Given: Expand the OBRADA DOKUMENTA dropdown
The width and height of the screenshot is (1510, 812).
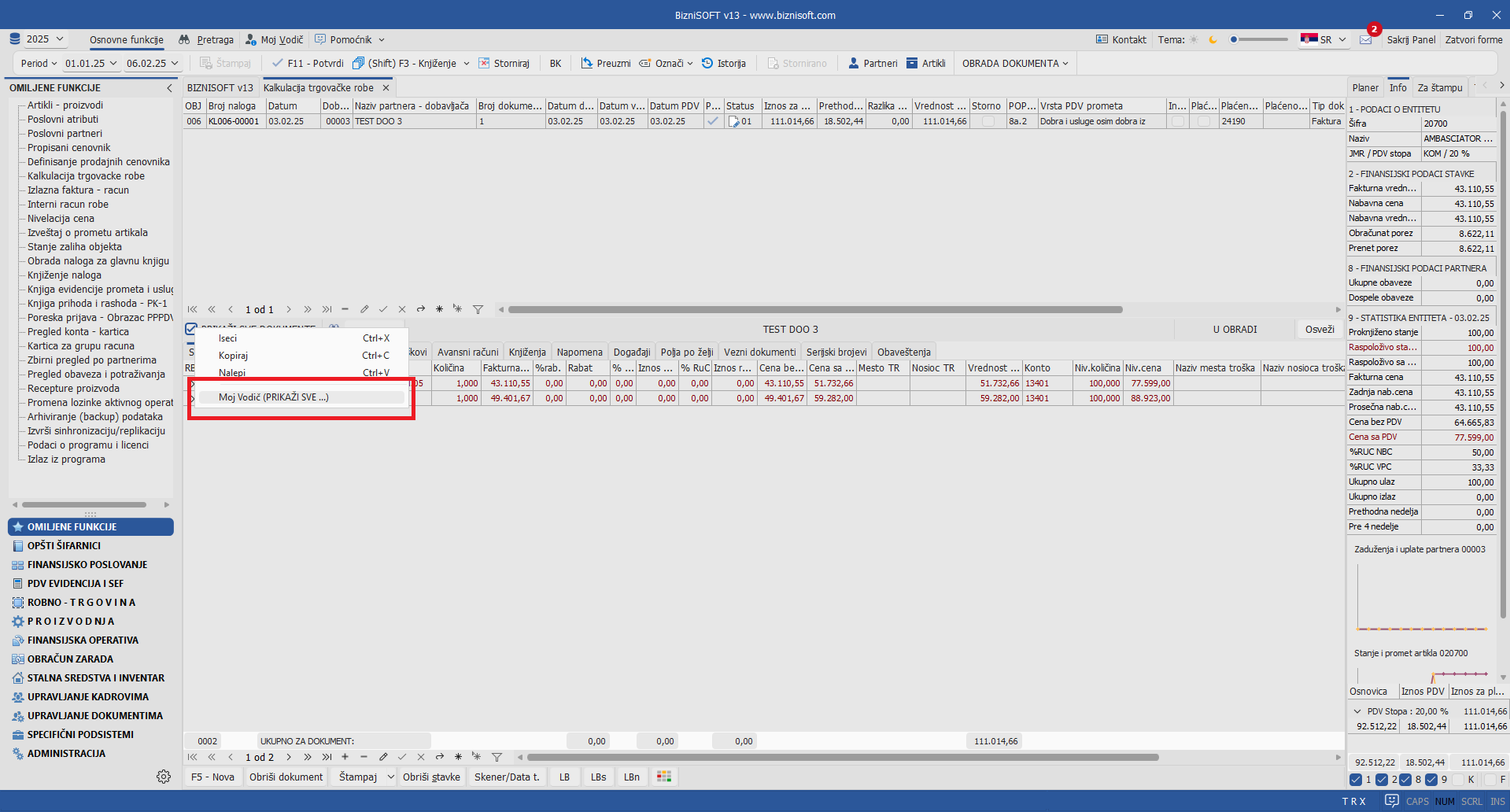Looking at the screenshot, I should (x=1014, y=64).
